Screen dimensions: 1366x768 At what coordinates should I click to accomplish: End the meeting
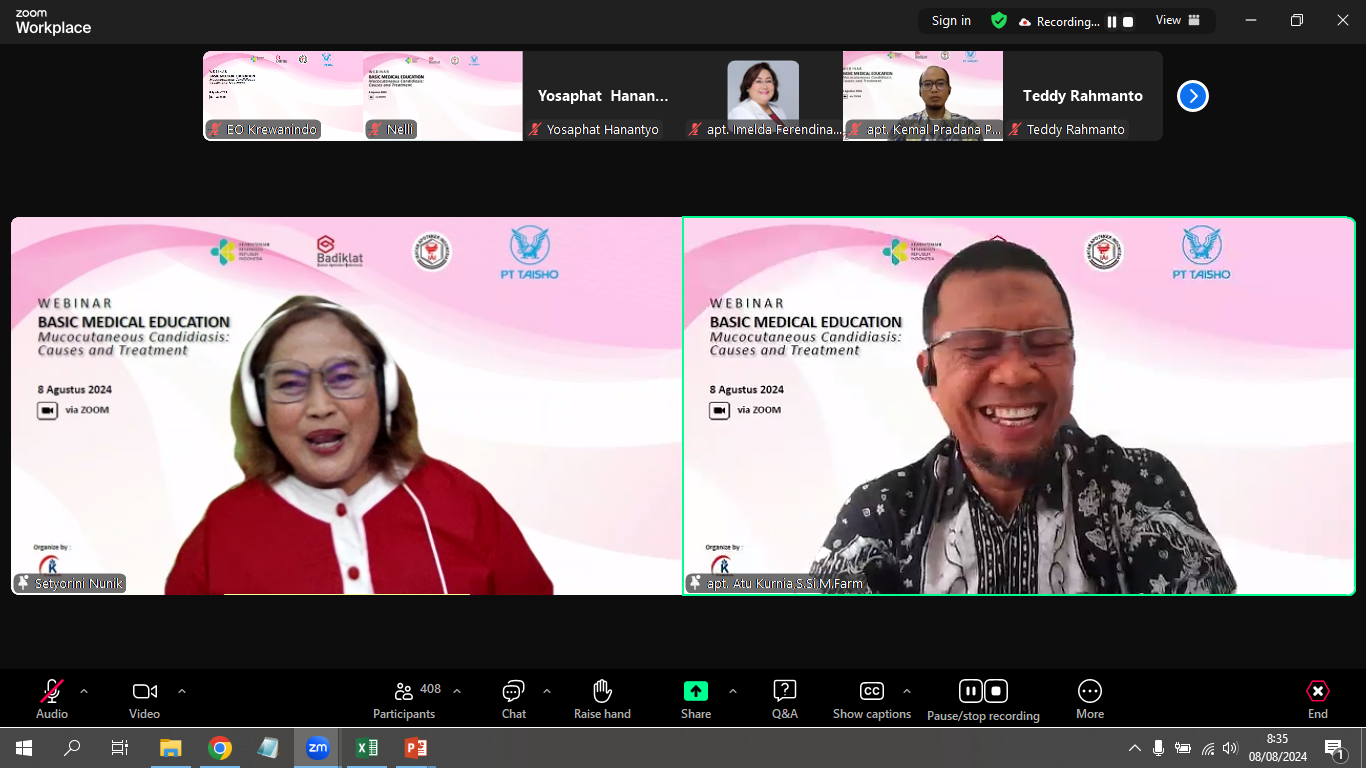(1318, 698)
